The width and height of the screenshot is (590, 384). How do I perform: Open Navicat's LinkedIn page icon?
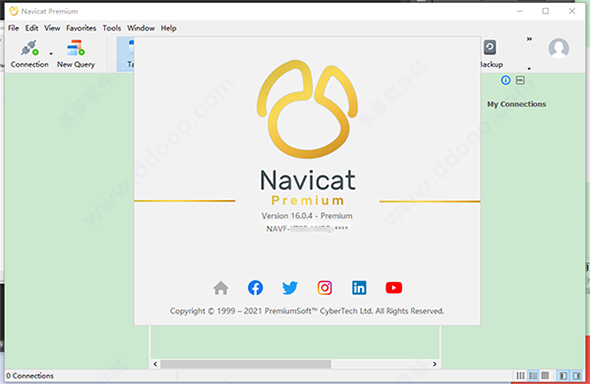359,288
